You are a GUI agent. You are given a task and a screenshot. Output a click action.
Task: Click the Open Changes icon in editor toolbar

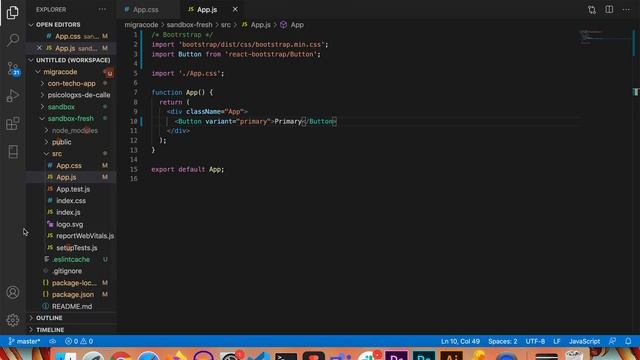(x=592, y=9)
